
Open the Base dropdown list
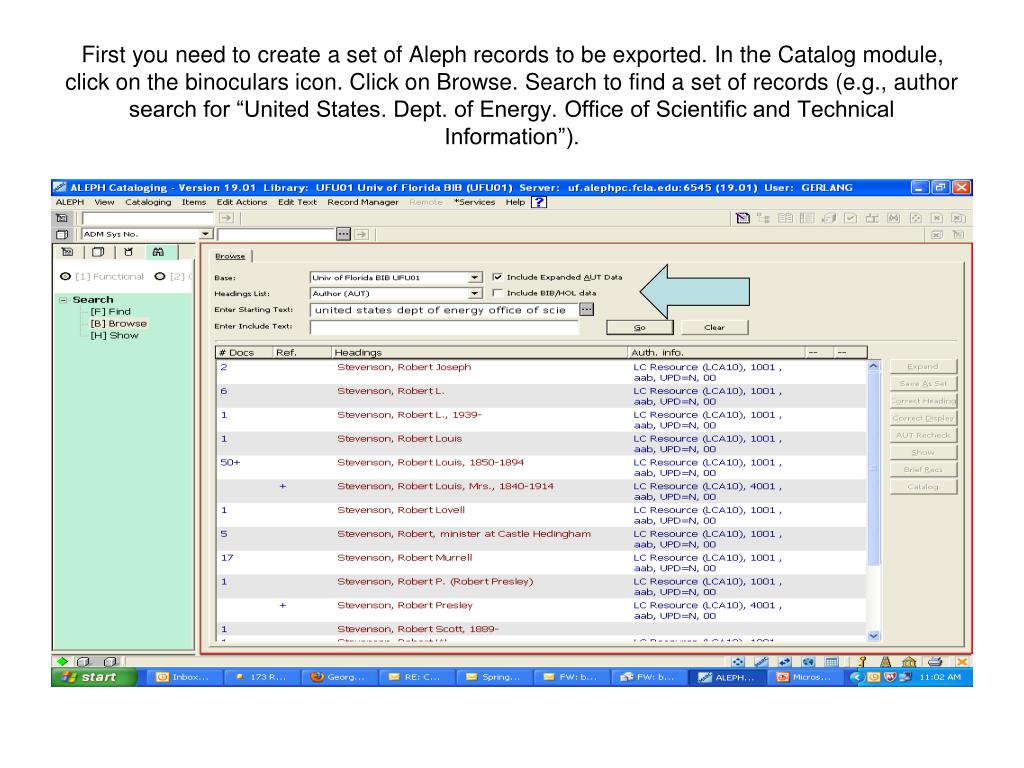click(475, 278)
